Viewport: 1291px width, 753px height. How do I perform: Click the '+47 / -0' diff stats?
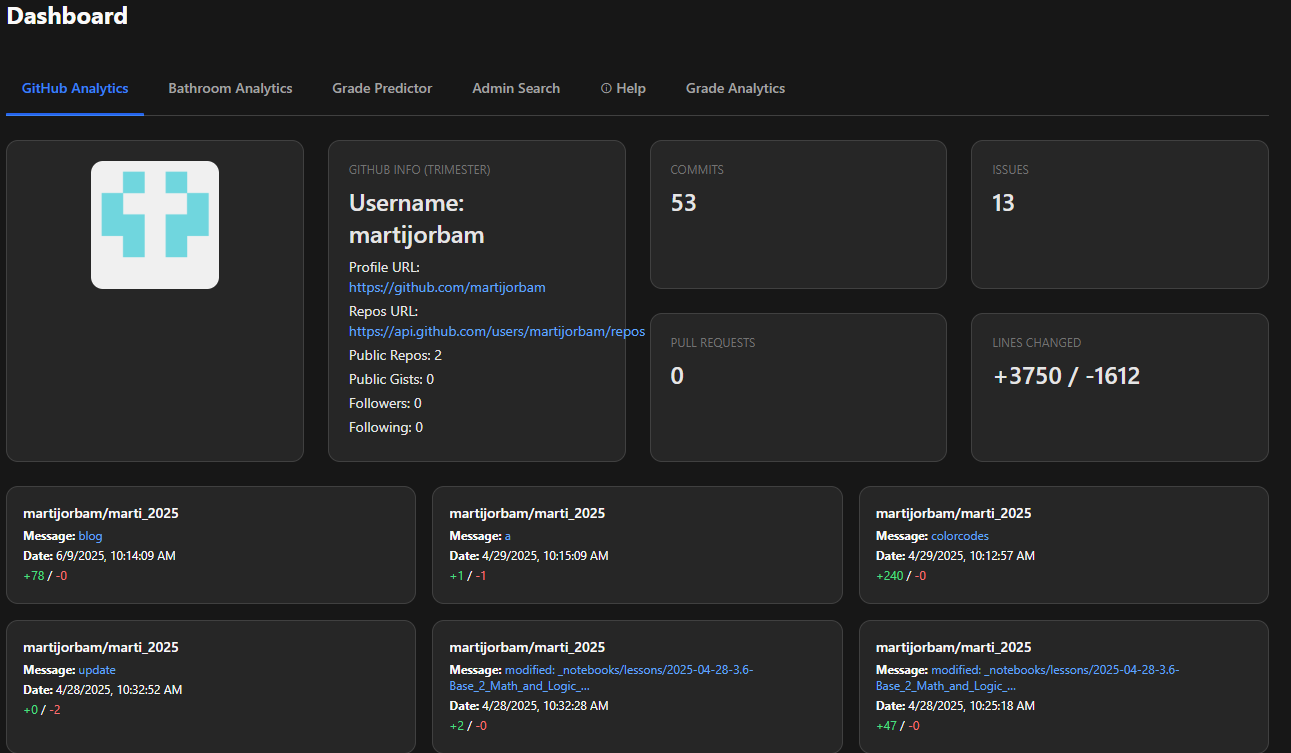pyautogui.click(x=898, y=726)
